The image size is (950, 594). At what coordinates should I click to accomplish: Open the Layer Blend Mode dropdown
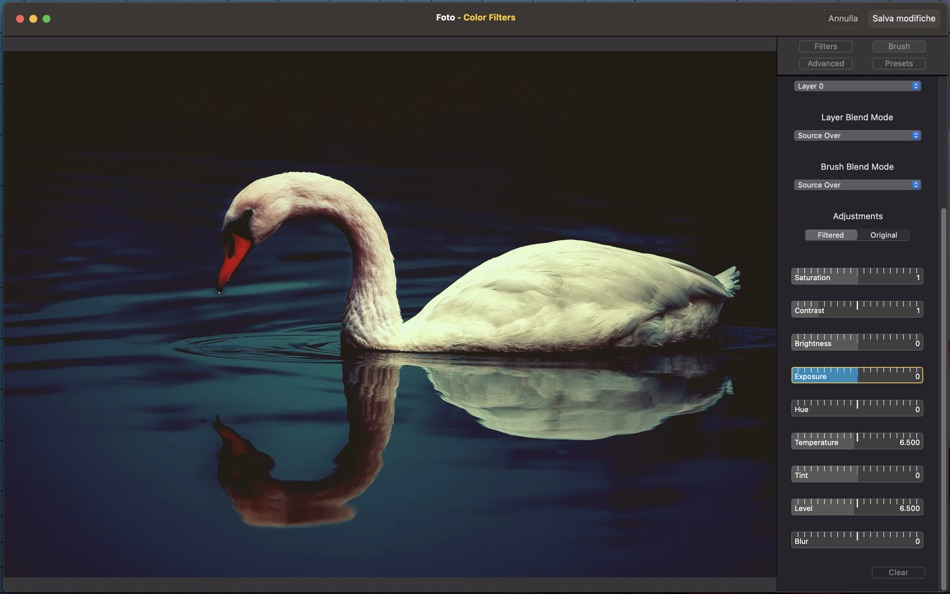coord(857,135)
